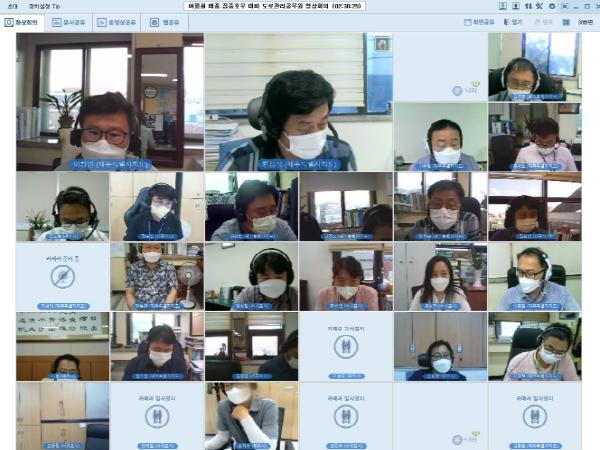
Task: Click the tools icon beside the gear
Action: [539, 6]
